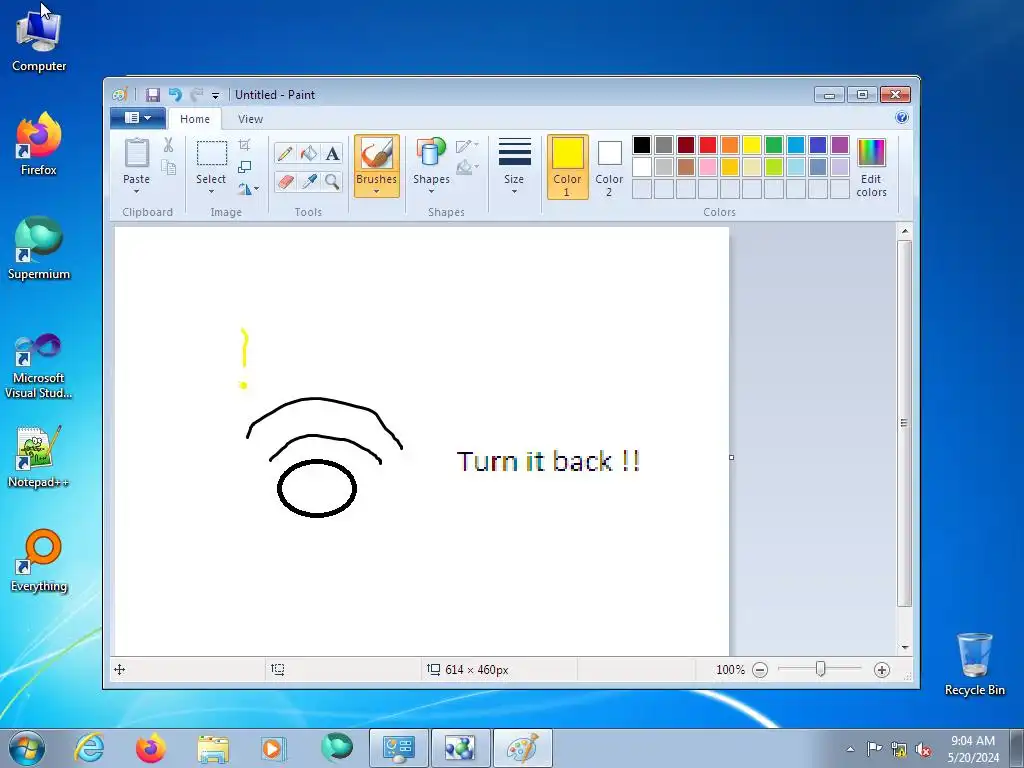Select the Magnifier tool
This screenshot has height=768, width=1024.
(x=332, y=181)
